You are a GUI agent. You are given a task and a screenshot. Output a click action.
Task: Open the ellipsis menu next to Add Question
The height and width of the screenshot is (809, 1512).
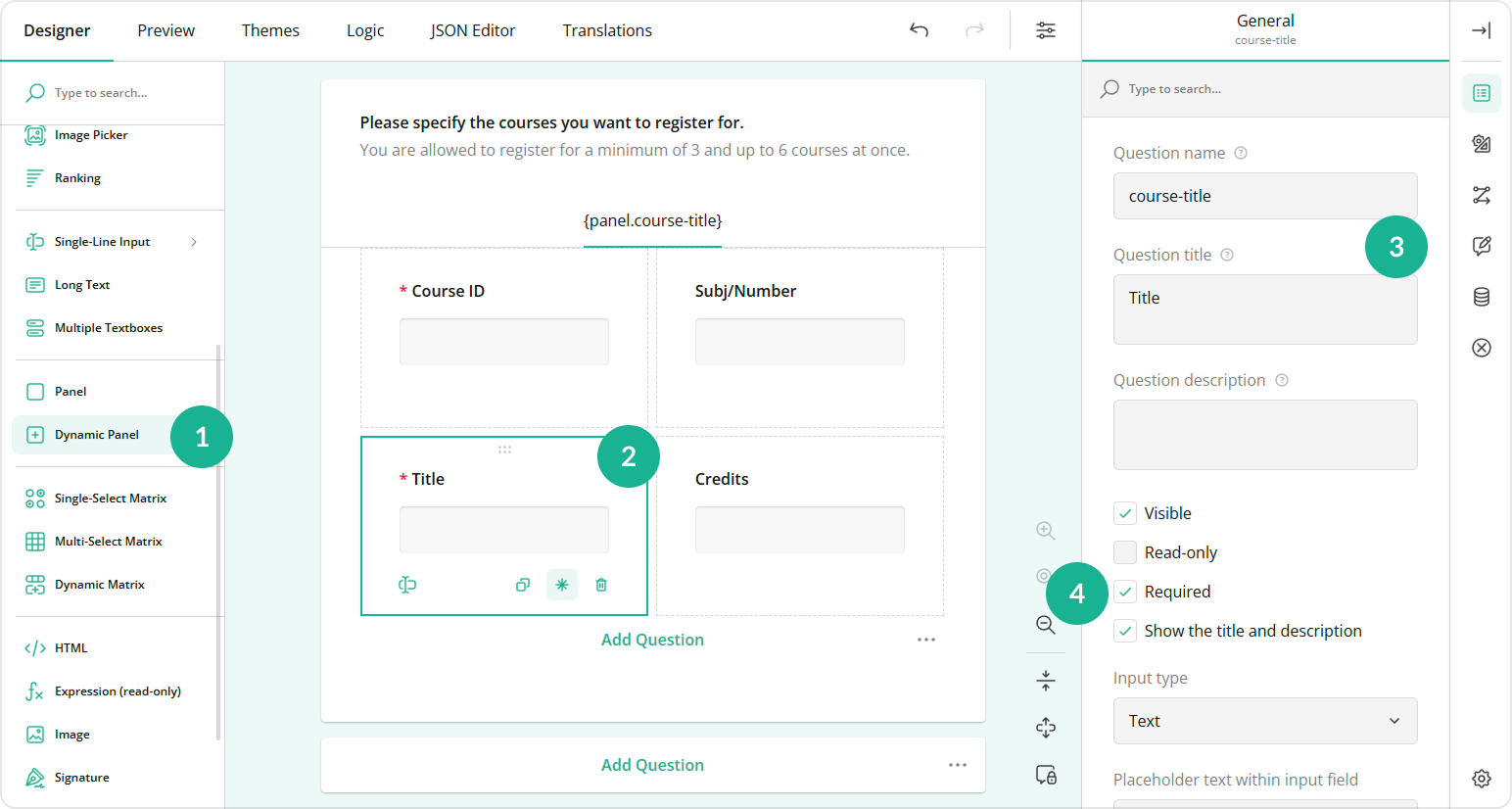point(926,639)
